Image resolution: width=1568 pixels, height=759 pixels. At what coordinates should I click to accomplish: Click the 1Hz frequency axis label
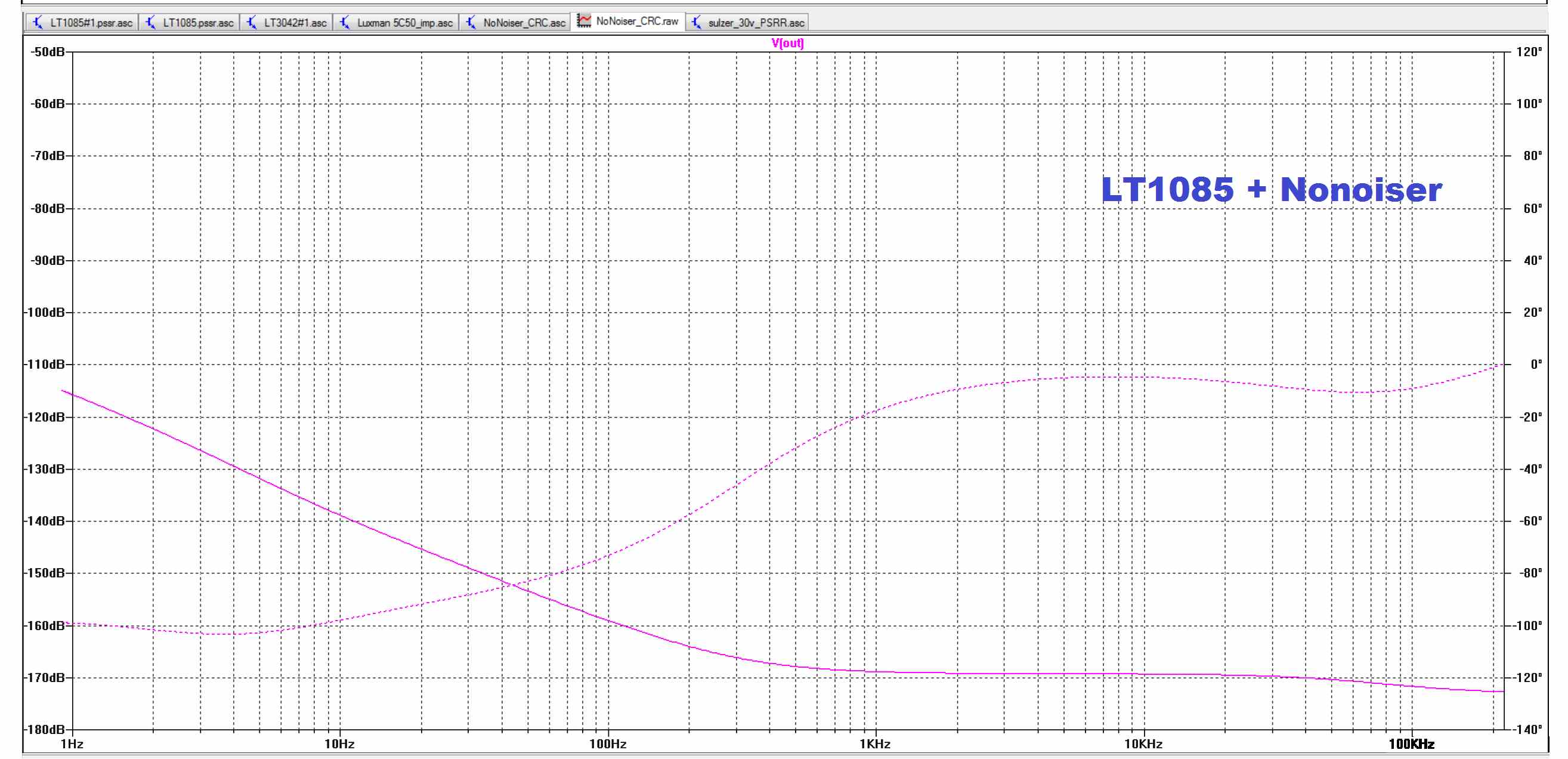[x=72, y=743]
